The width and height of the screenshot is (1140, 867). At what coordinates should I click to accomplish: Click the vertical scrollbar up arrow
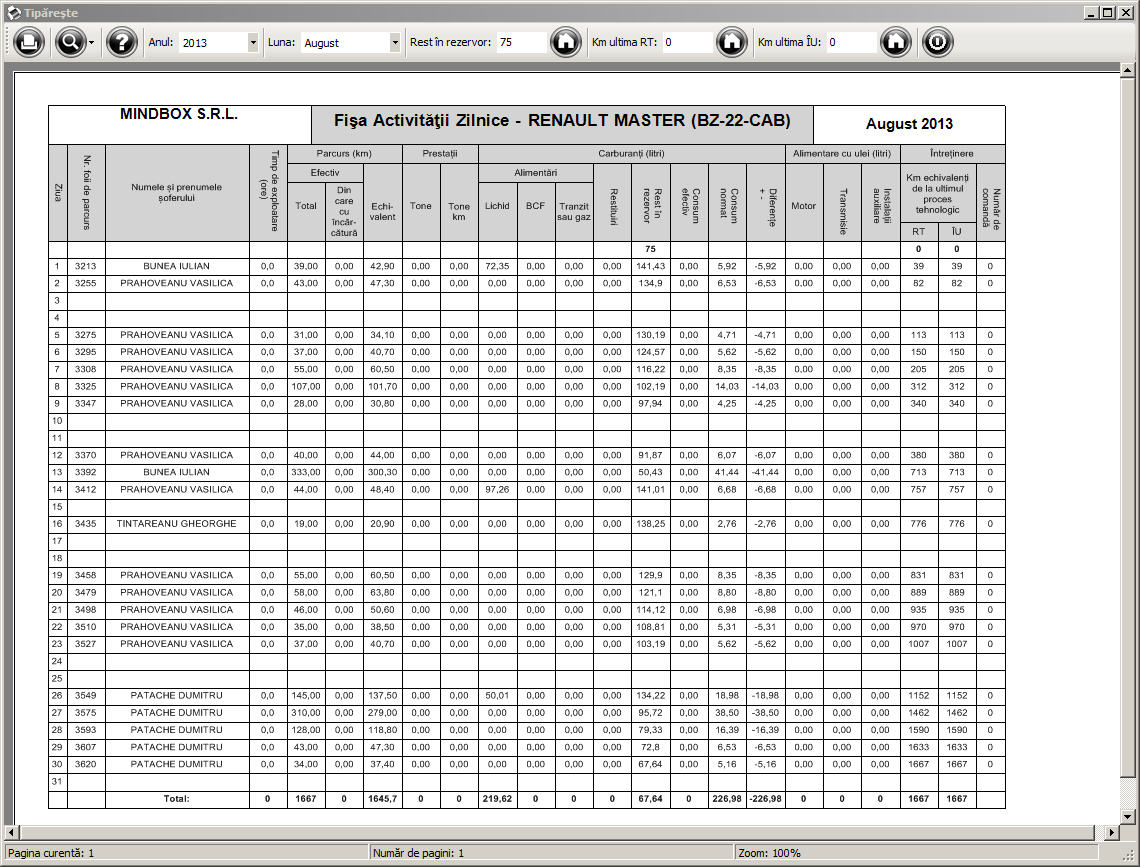[x=1127, y=70]
